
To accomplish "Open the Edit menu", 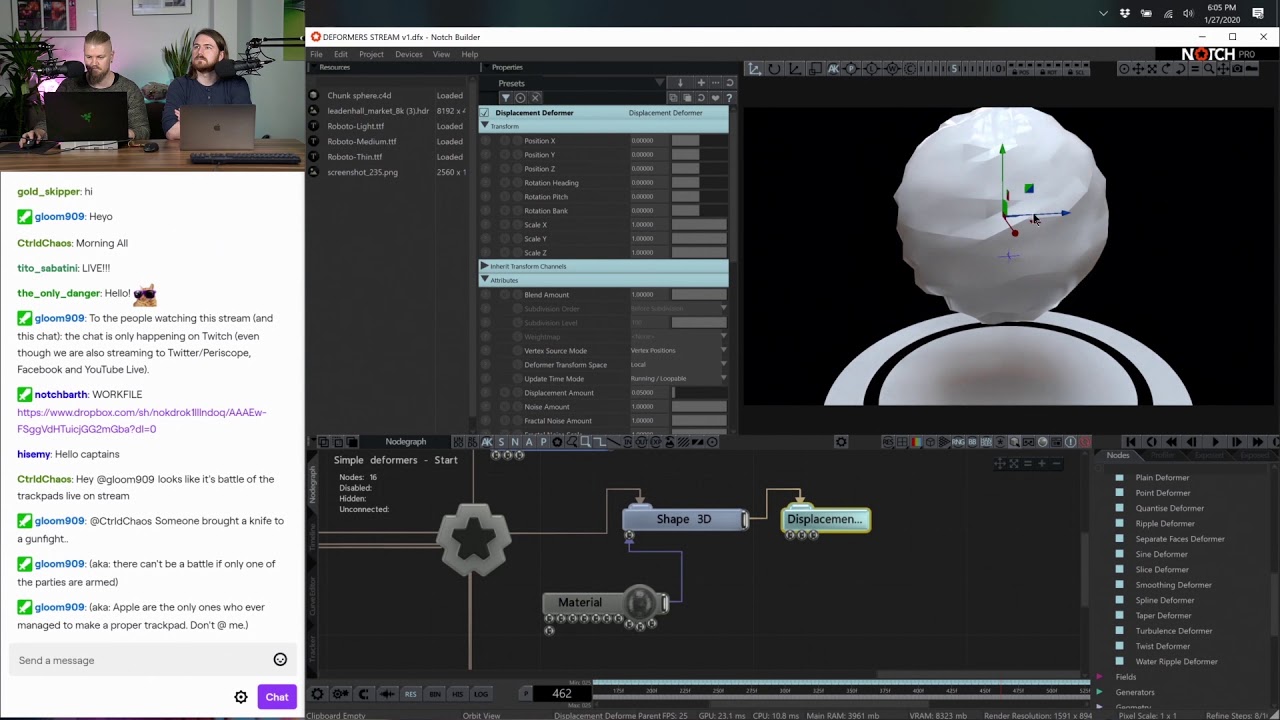I will pyautogui.click(x=341, y=54).
